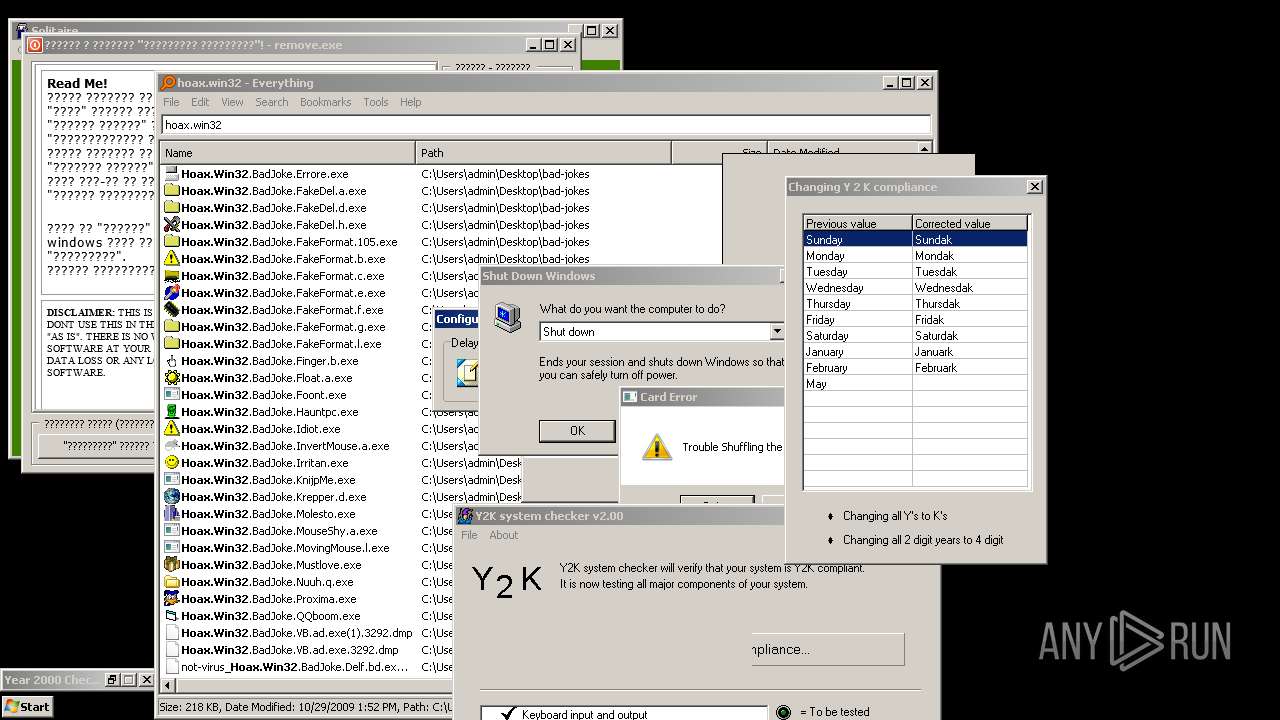1280x720 pixels.
Task: Select the Februark corrected value cell
Action: coord(970,368)
